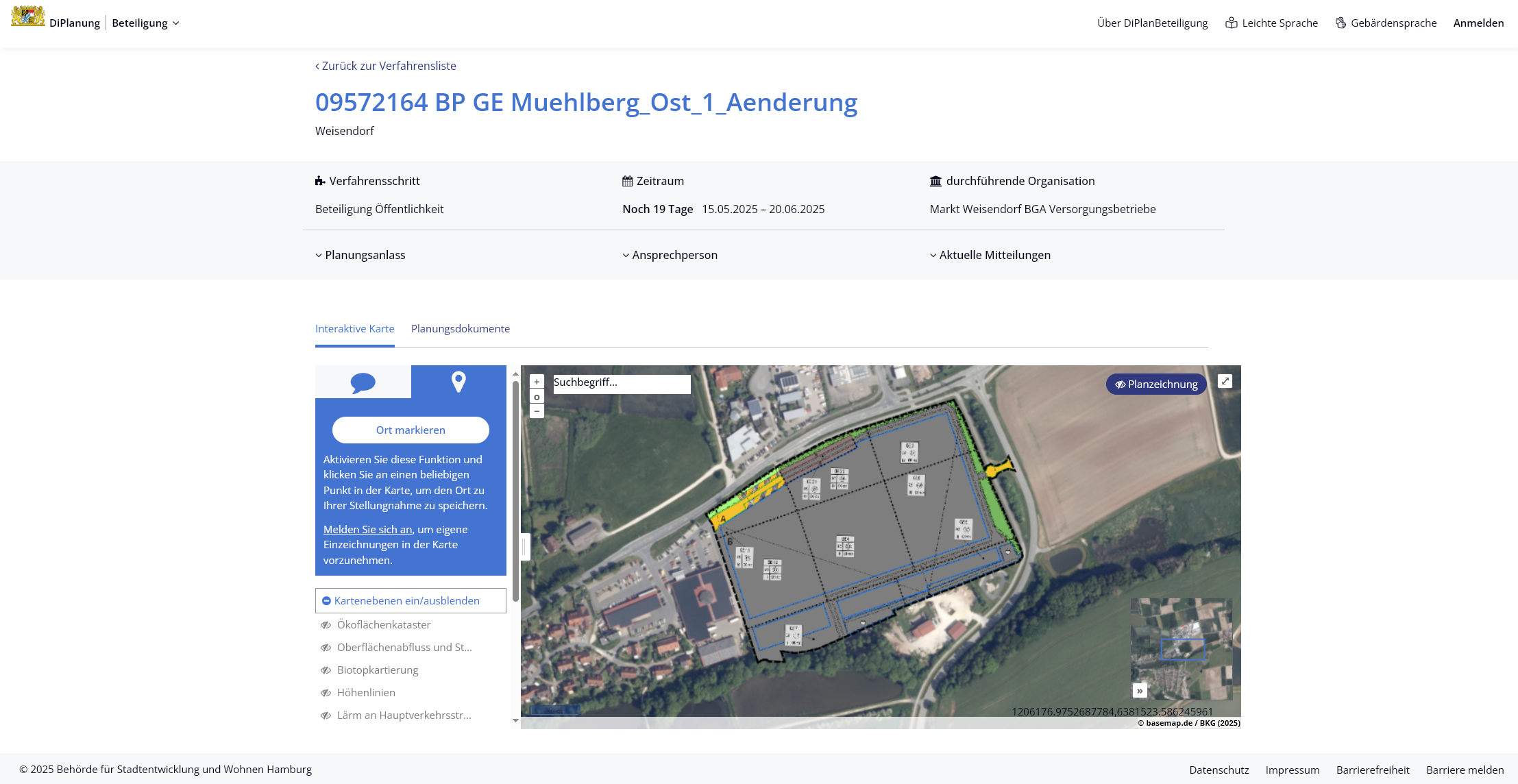Image resolution: width=1518 pixels, height=784 pixels.
Task: Toggle the Planzeichnung overlay button
Action: [1155, 384]
